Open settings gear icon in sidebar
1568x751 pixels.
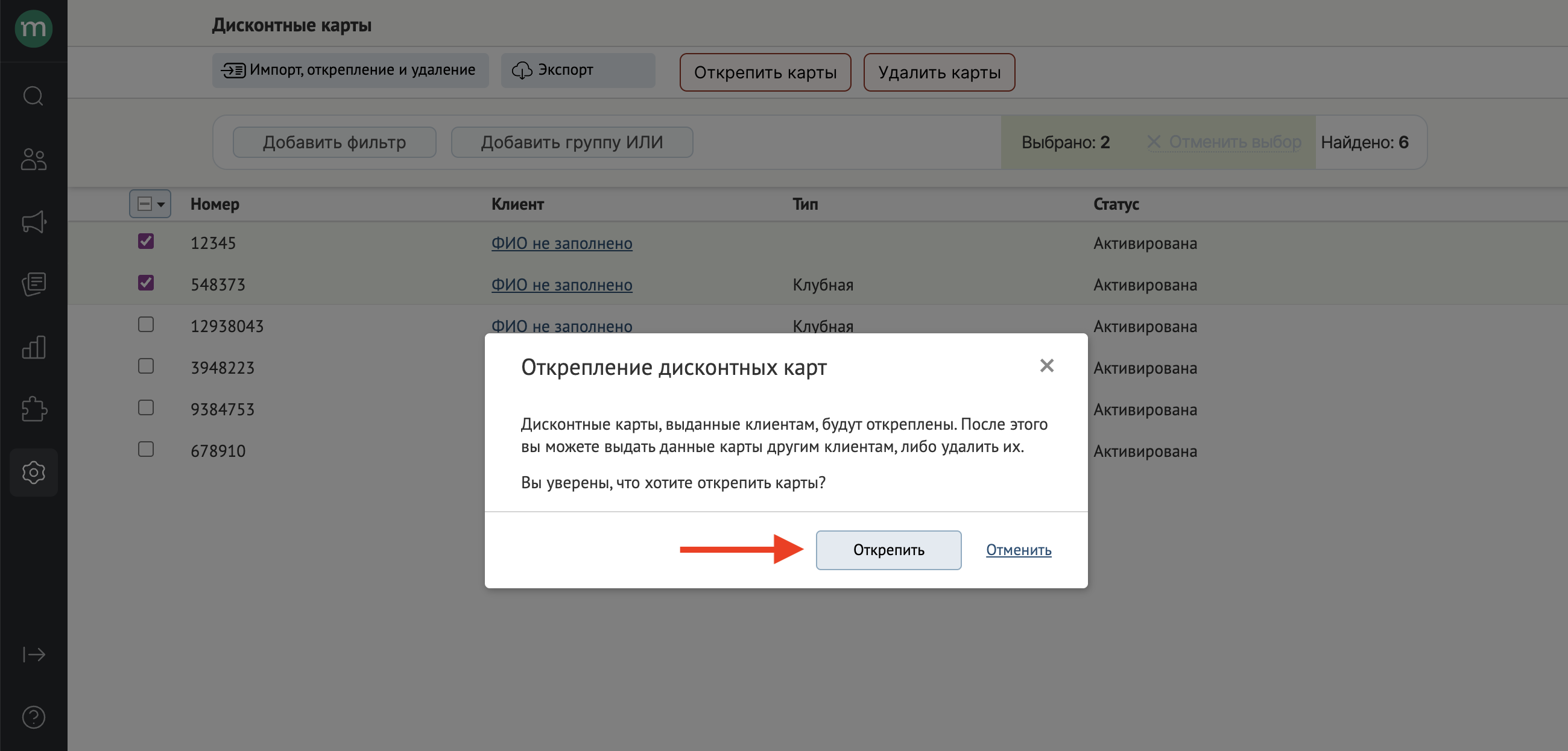pyautogui.click(x=34, y=473)
